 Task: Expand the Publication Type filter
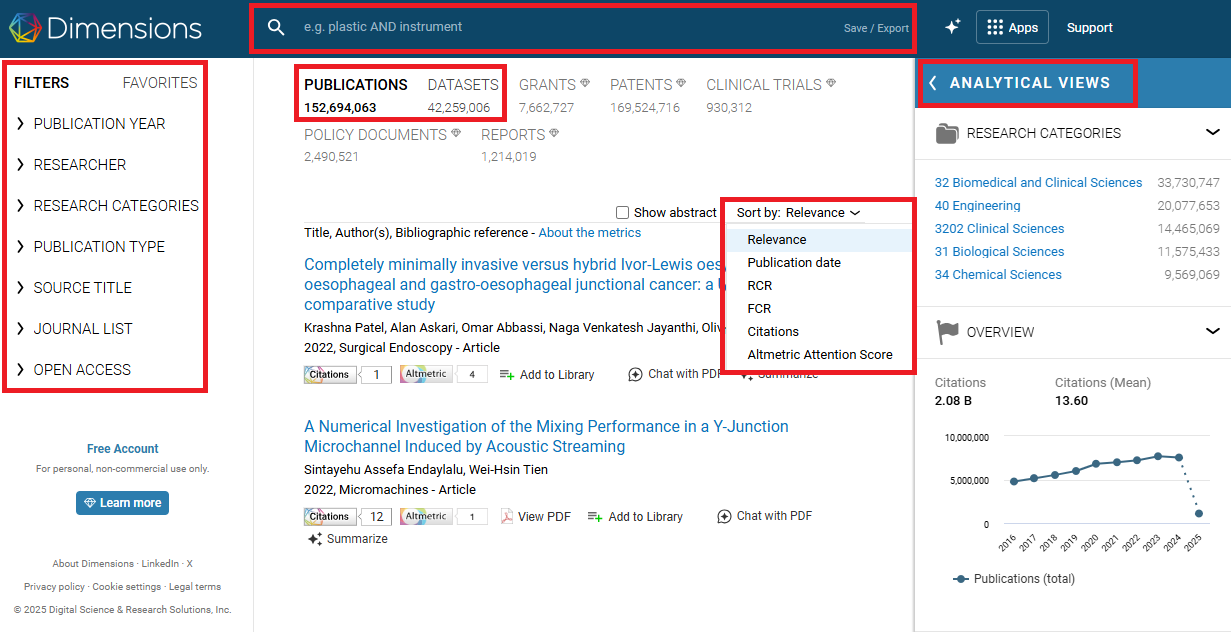(90, 247)
